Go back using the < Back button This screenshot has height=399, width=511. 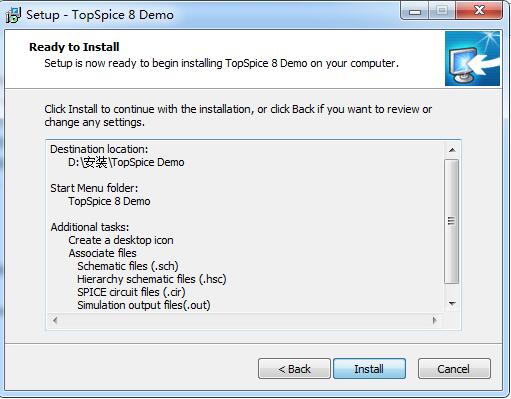click(294, 369)
